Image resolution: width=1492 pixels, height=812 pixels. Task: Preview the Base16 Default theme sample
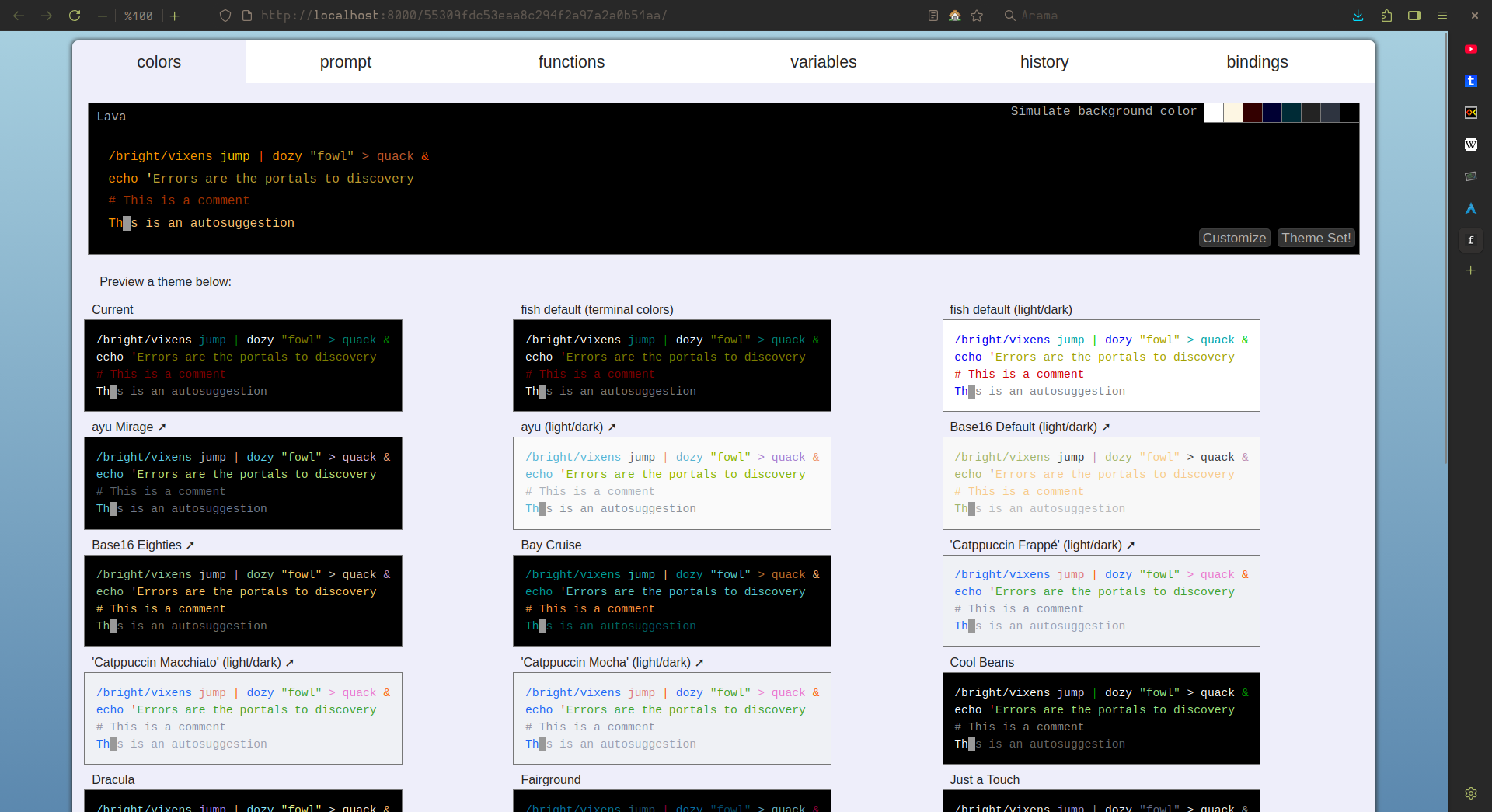click(1101, 483)
